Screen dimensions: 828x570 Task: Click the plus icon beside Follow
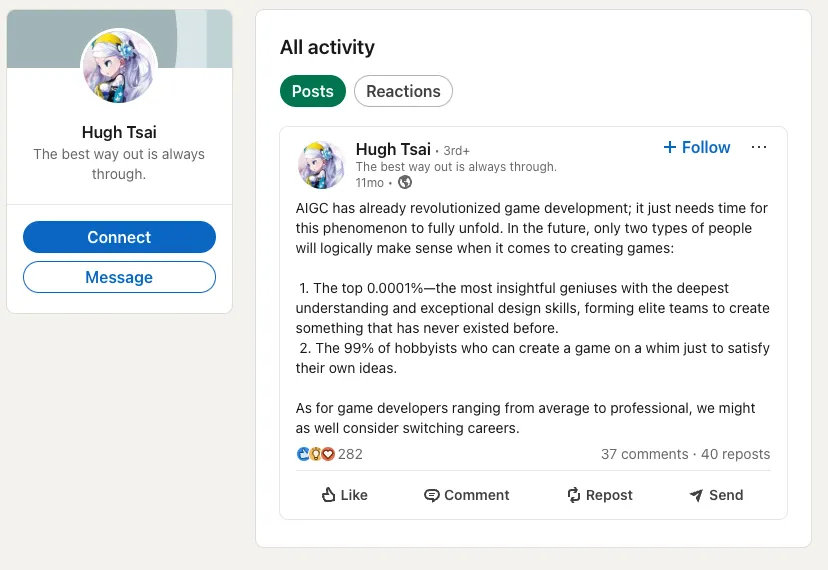[x=670, y=147]
